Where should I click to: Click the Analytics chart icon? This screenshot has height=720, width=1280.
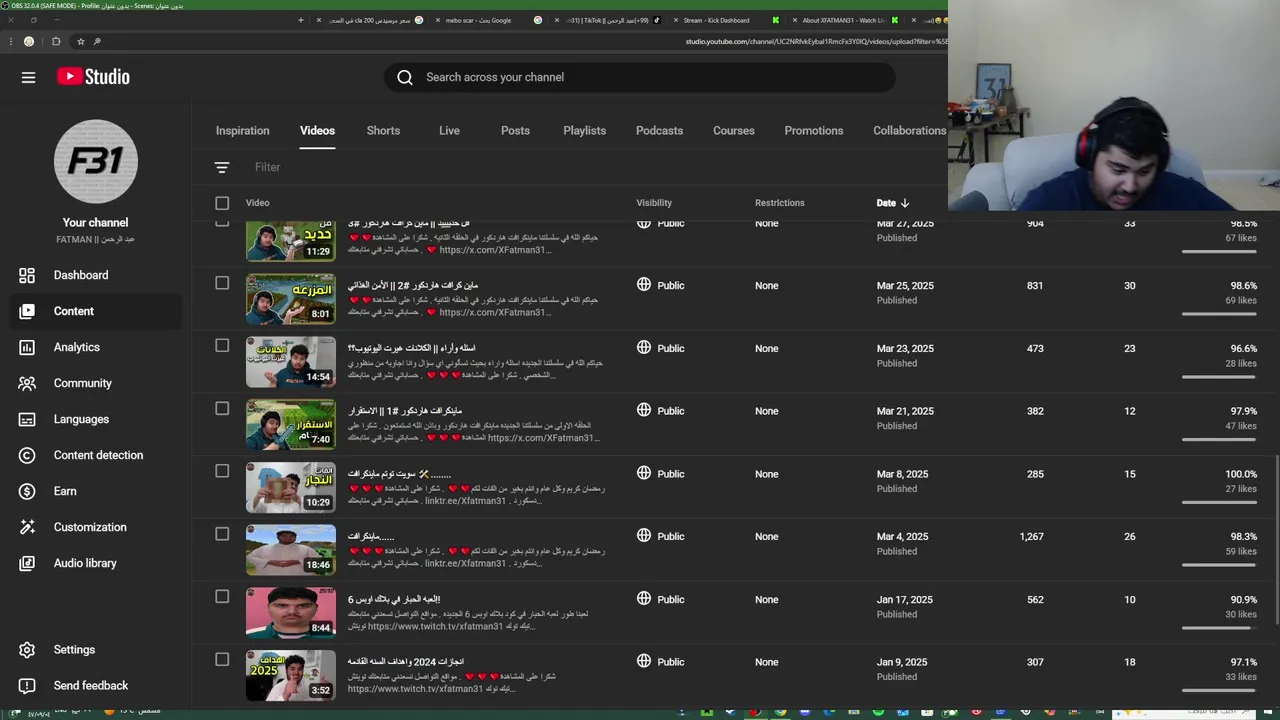[27, 347]
